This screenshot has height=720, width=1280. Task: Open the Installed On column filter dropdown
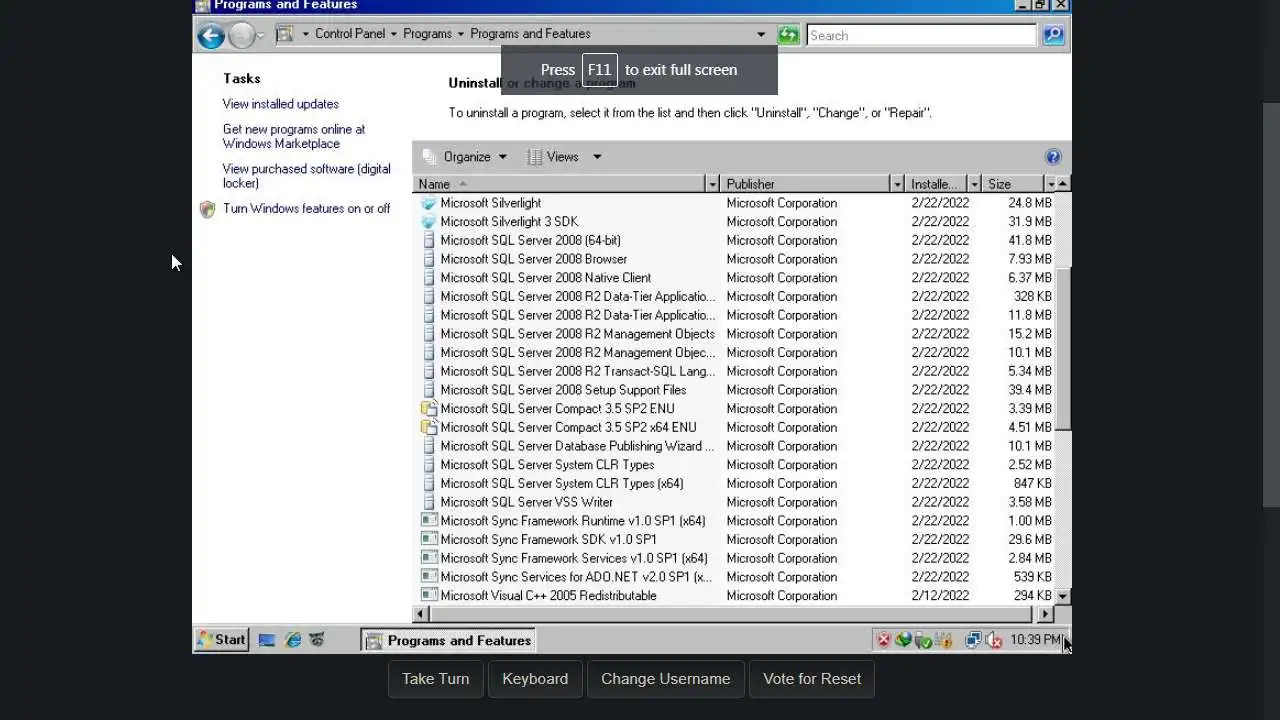[x=974, y=184]
